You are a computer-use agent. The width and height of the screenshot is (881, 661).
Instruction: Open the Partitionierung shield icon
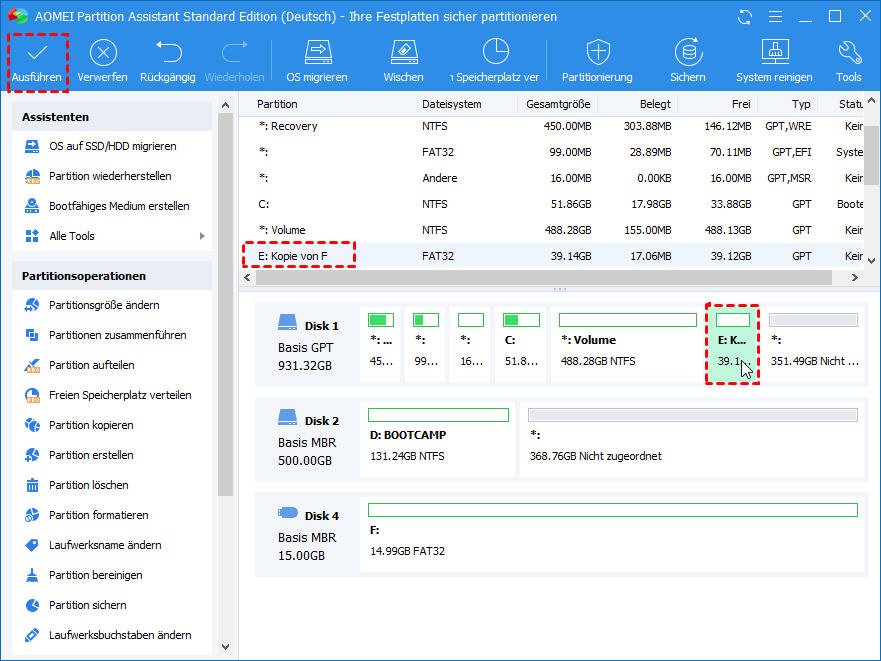[x=597, y=53]
